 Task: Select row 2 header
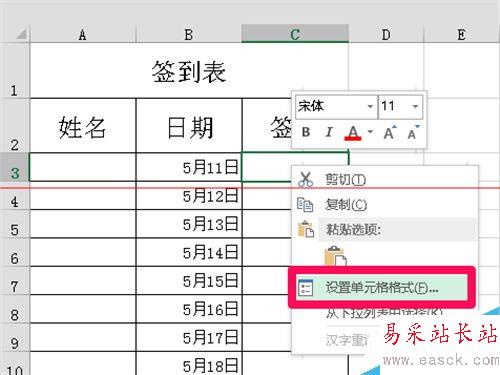point(15,126)
